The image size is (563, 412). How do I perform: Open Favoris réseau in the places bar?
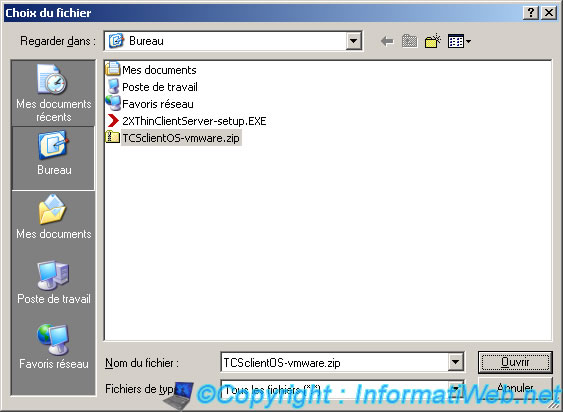(x=53, y=347)
